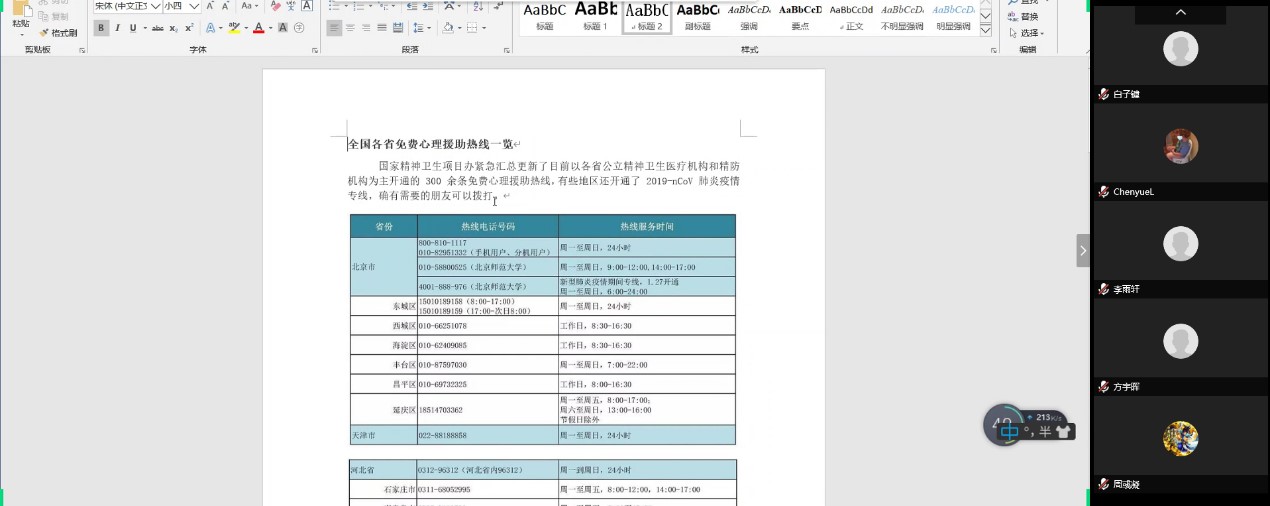Apply the 强调 style

click(749, 17)
